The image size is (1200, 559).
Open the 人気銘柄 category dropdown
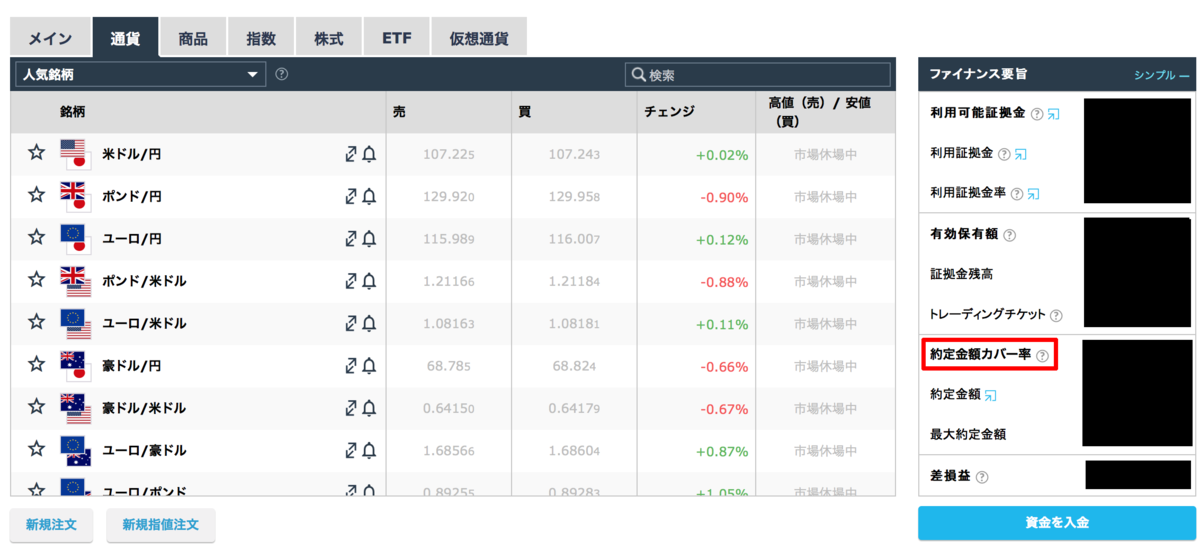[140, 74]
